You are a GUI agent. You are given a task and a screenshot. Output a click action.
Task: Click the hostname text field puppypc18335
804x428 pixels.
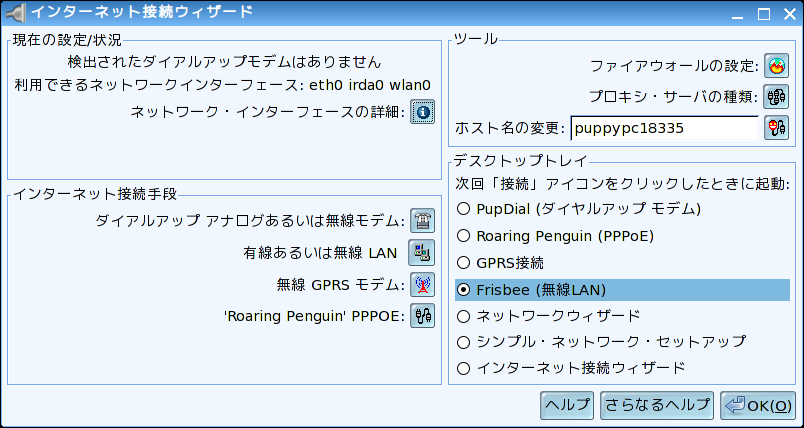point(665,128)
